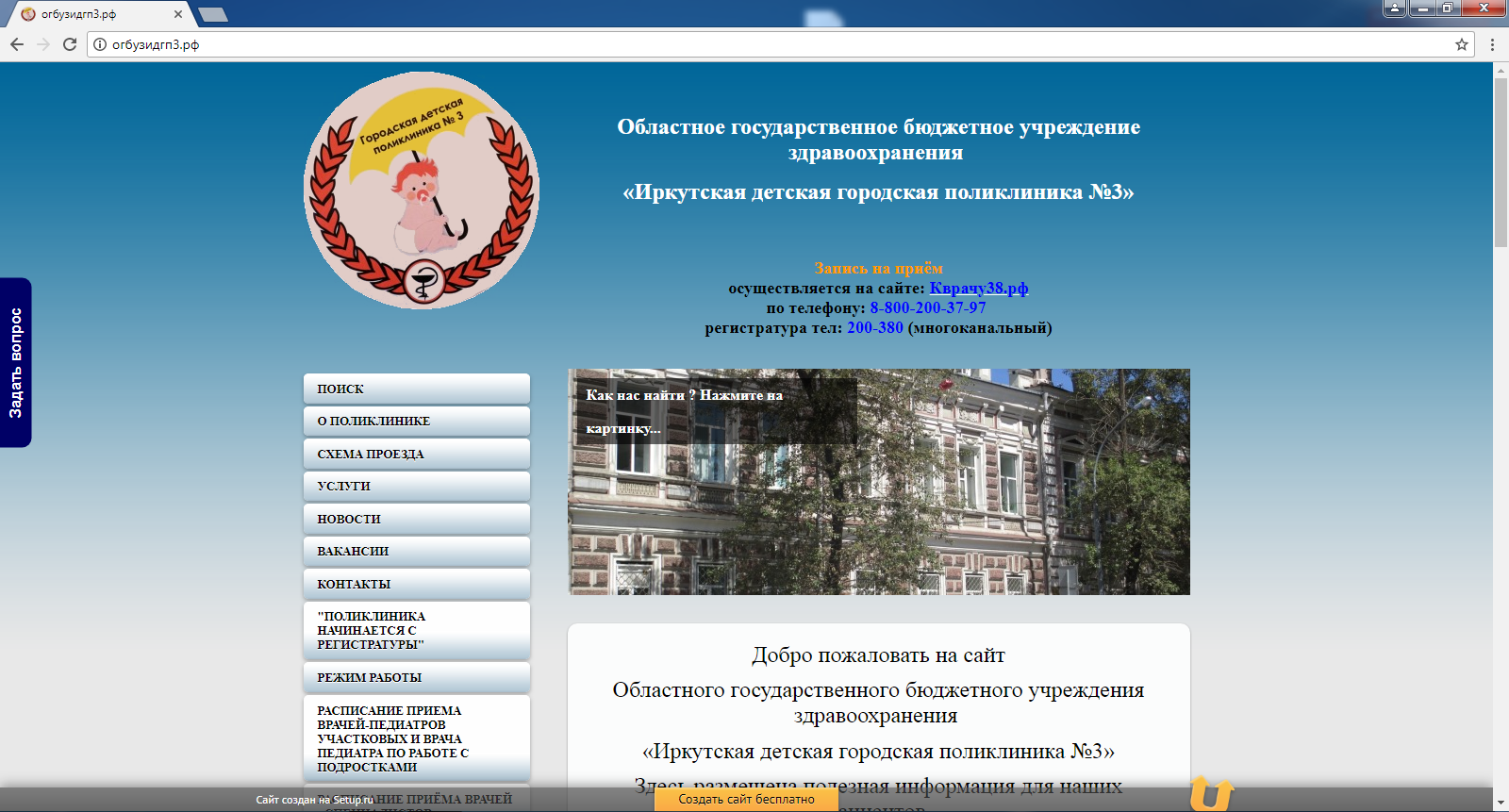1509x812 pixels.
Task: Open СХЕМА ПРОЕЗДА menu item
Action: pyautogui.click(x=417, y=454)
